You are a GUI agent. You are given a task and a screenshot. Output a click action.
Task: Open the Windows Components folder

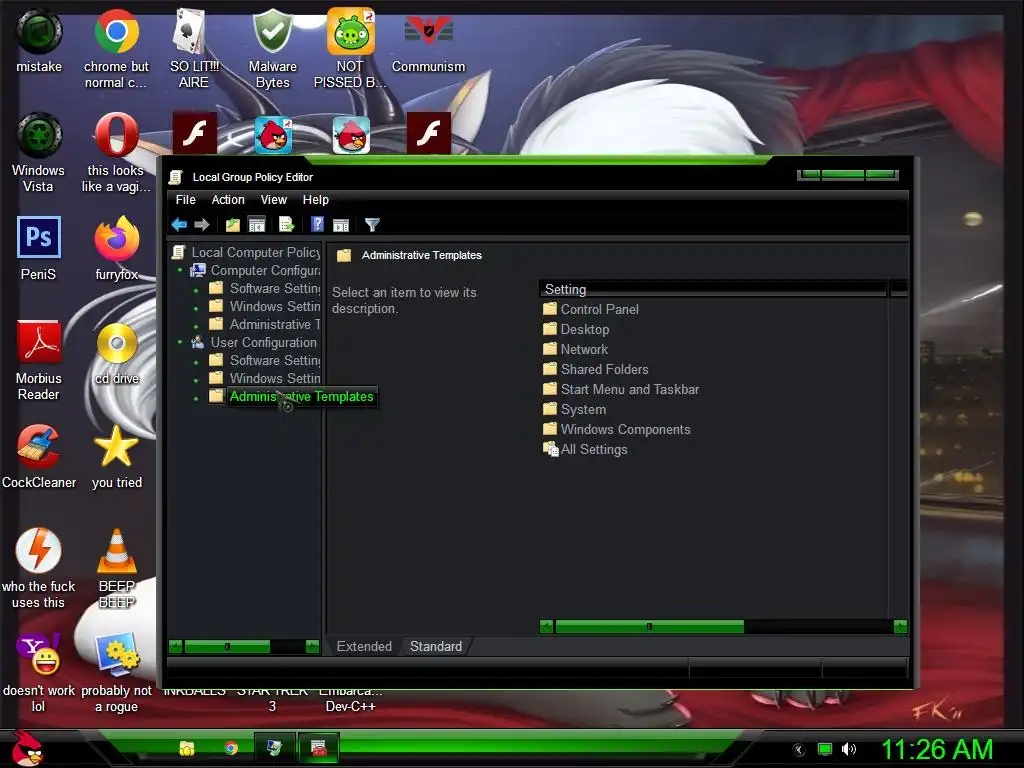click(625, 430)
